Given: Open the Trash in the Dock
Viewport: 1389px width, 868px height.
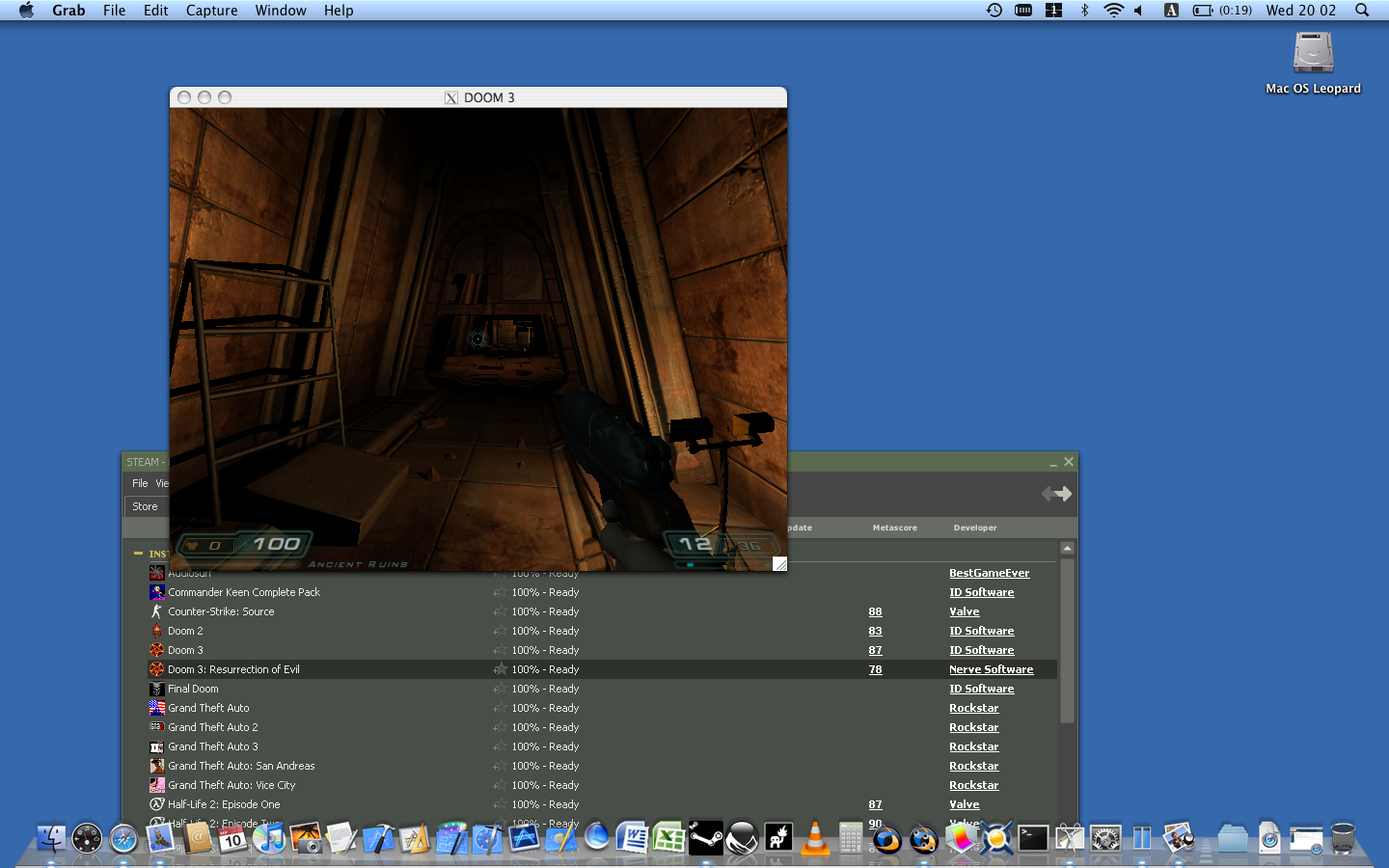Looking at the screenshot, I should (1342, 837).
